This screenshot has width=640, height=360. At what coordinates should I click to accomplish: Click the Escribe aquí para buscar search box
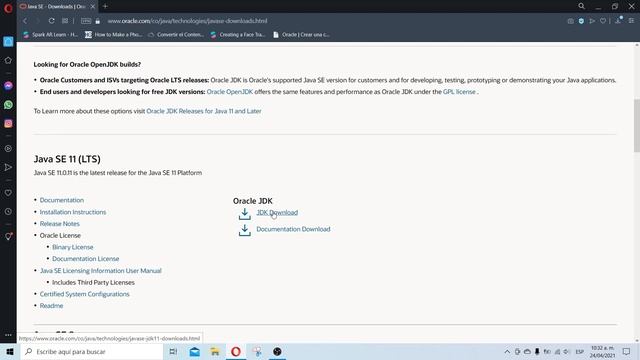[x=91, y=351]
